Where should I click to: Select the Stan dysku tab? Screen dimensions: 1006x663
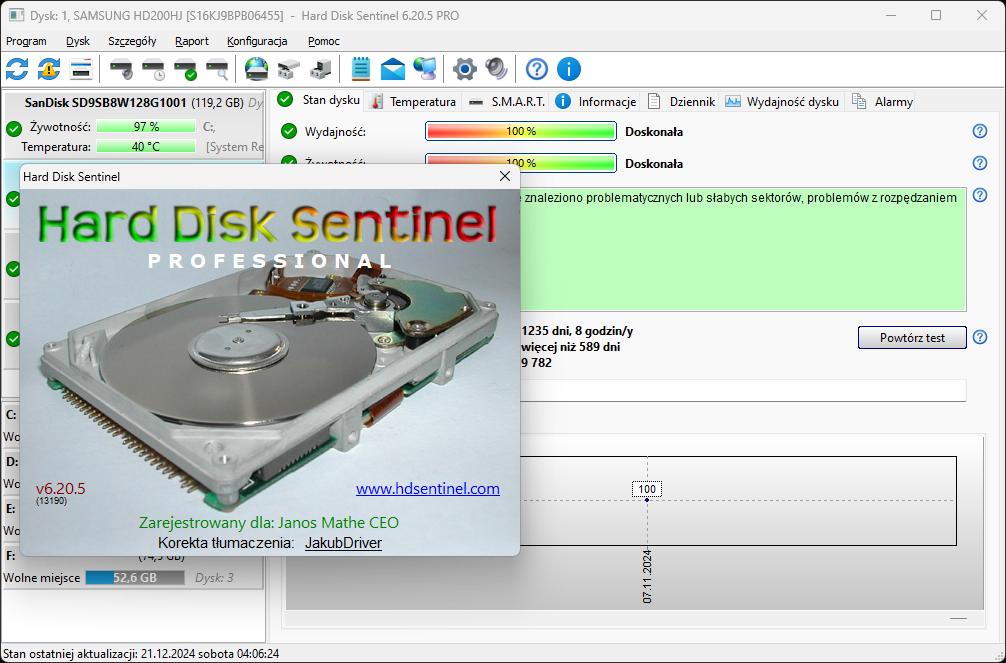[320, 100]
